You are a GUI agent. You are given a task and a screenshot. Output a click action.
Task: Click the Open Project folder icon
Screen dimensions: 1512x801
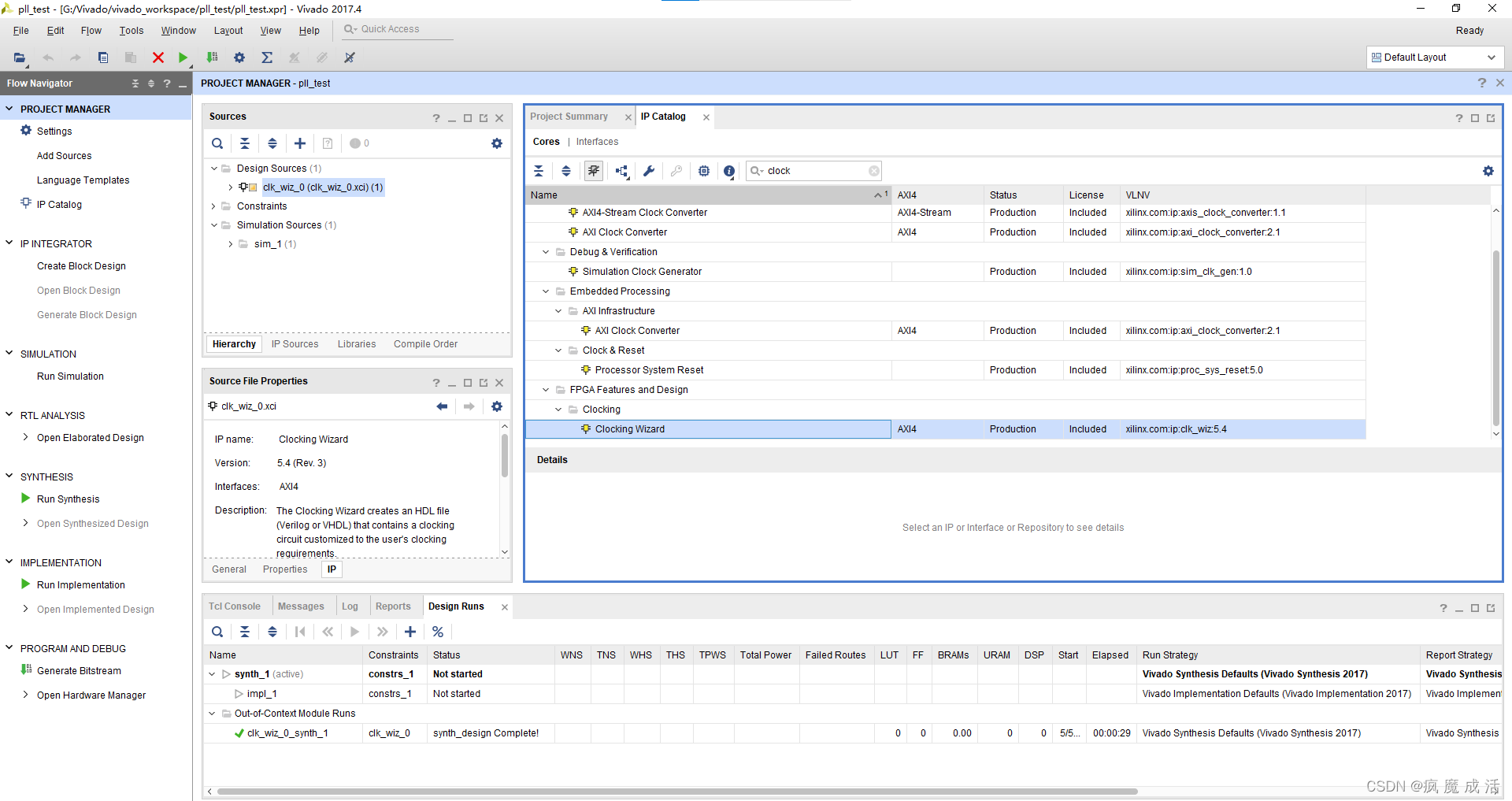coord(20,57)
